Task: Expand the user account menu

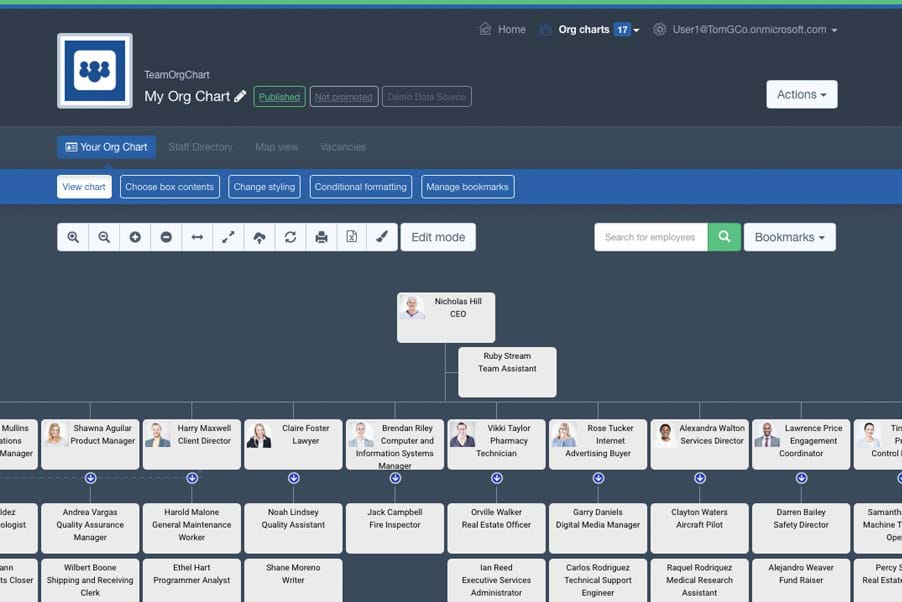Action: tap(755, 30)
